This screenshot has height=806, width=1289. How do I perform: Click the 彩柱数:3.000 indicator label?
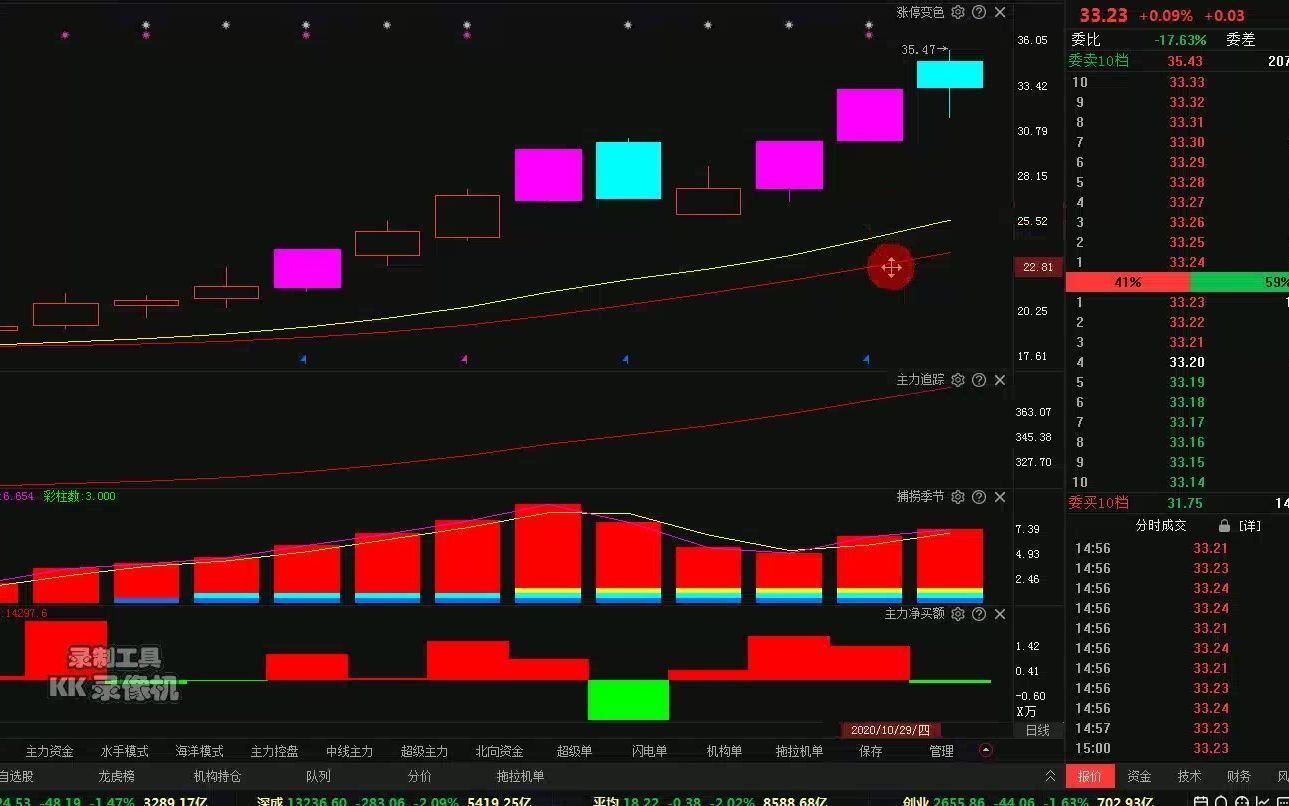tap(79, 496)
